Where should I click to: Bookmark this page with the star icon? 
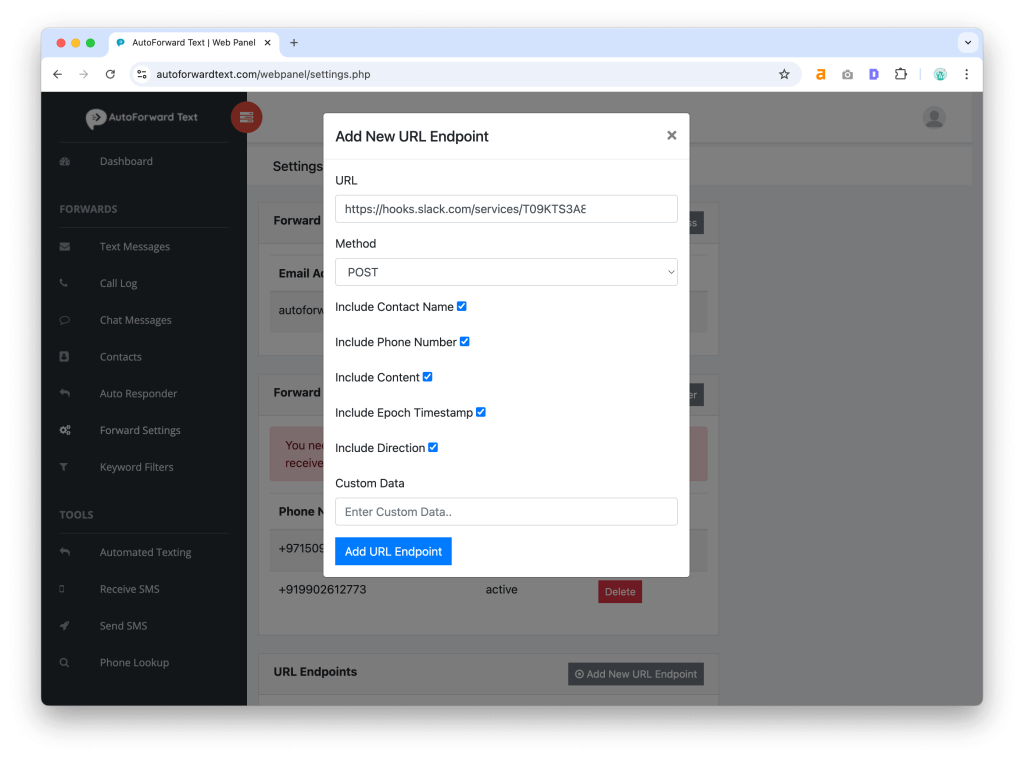784,74
